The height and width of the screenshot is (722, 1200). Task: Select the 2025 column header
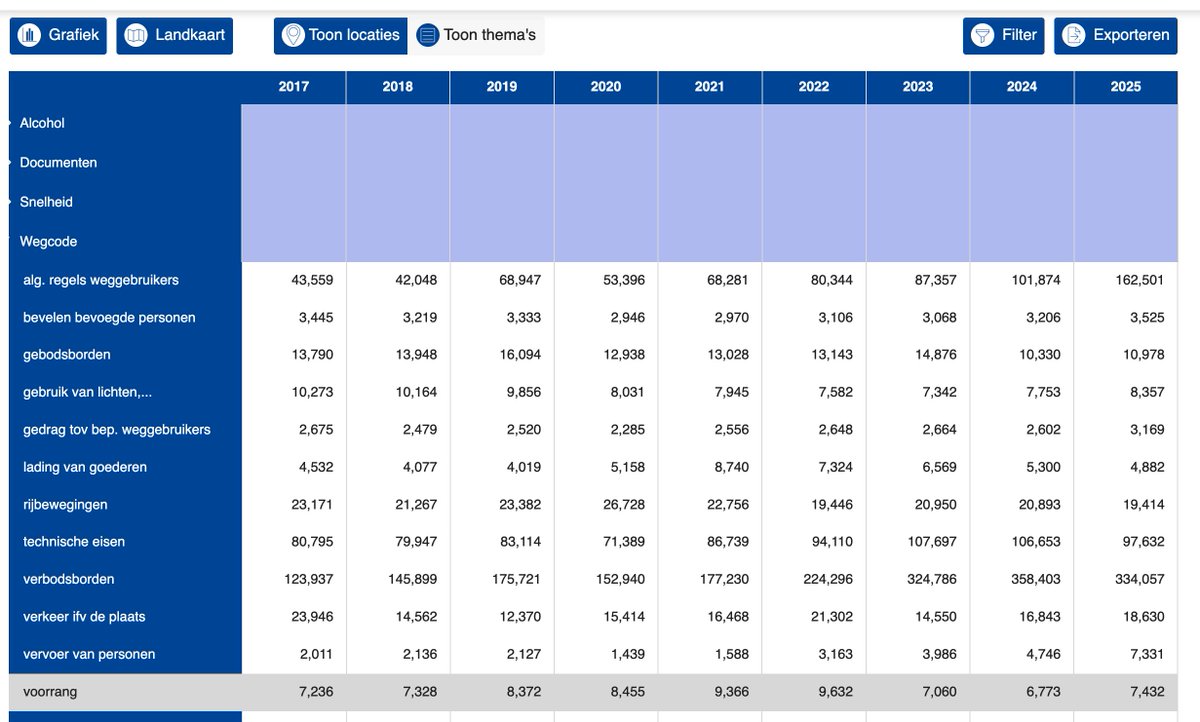pos(1126,87)
